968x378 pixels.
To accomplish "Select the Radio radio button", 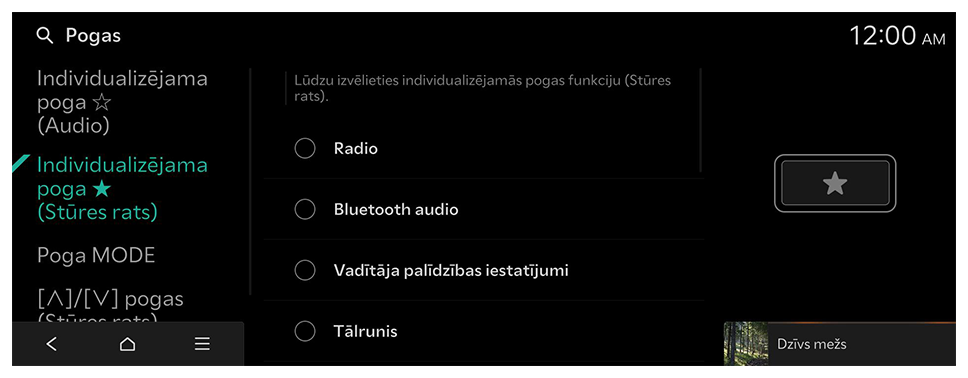I will (x=305, y=149).
